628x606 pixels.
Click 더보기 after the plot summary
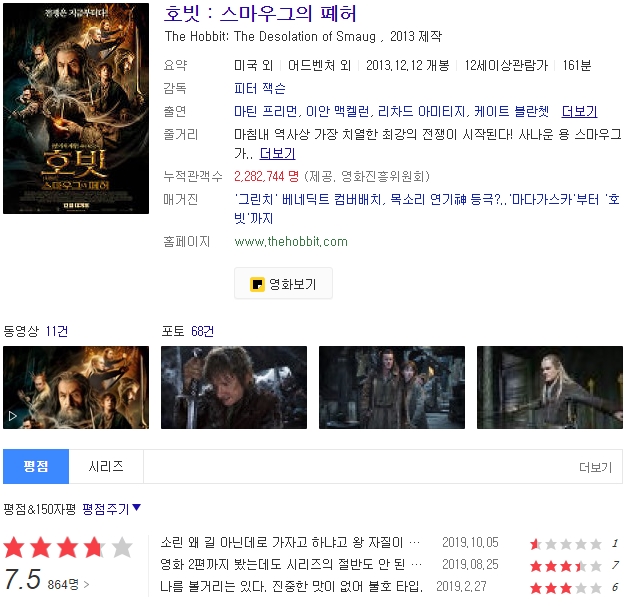point(278,153)
